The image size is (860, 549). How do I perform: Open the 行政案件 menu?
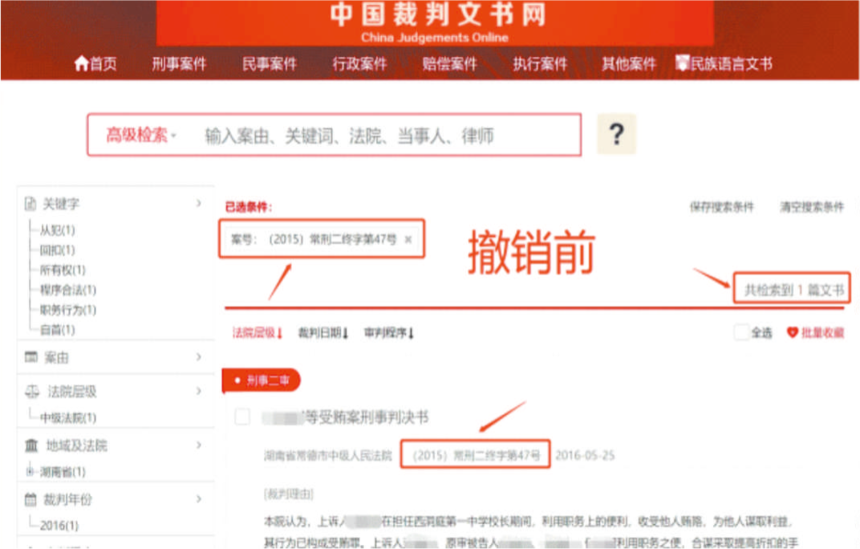coord(360,64)
